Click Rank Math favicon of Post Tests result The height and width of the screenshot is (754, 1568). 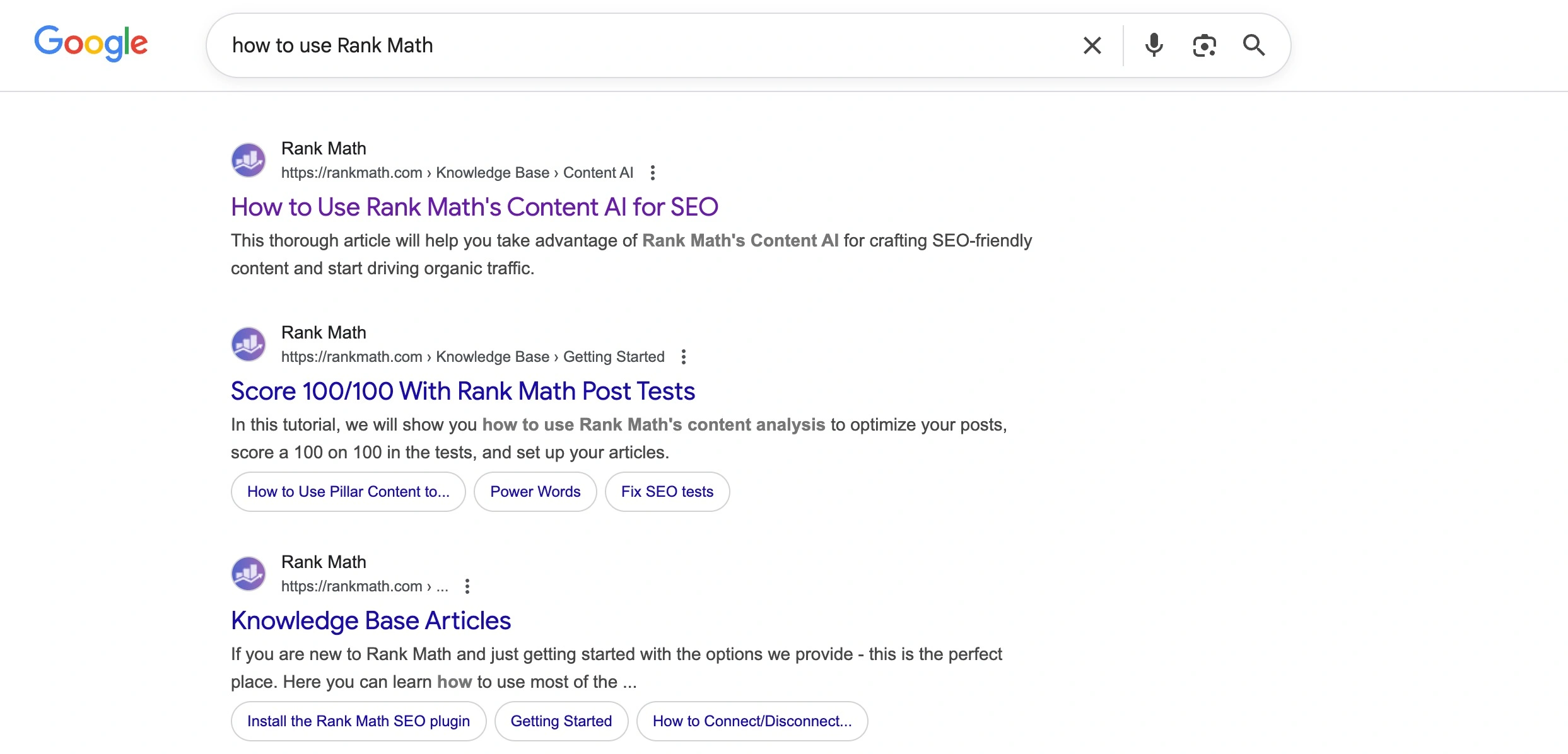tap(249, 344)
